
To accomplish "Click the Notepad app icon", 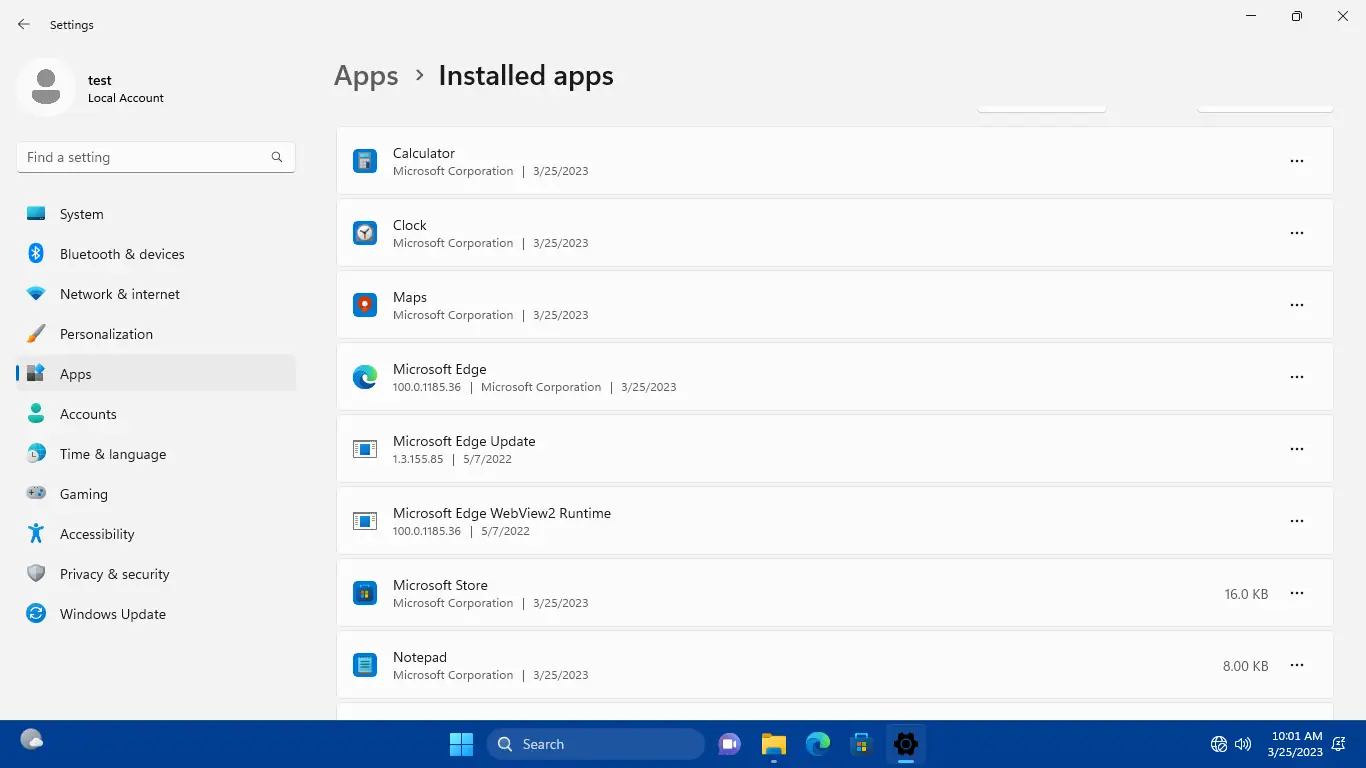I will coord(365,665).
